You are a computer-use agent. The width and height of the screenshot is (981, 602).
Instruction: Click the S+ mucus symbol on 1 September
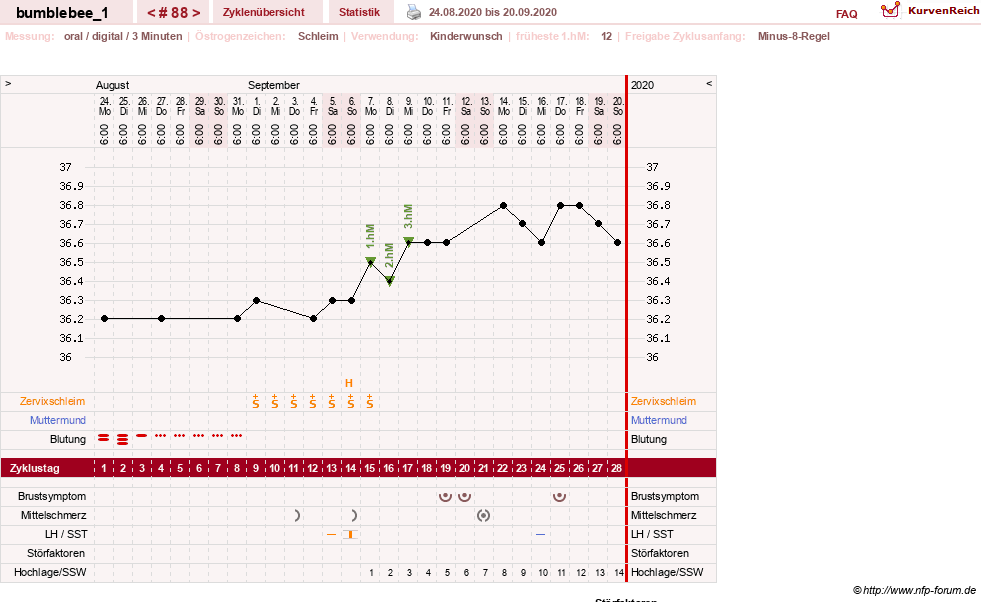(256, 402)
